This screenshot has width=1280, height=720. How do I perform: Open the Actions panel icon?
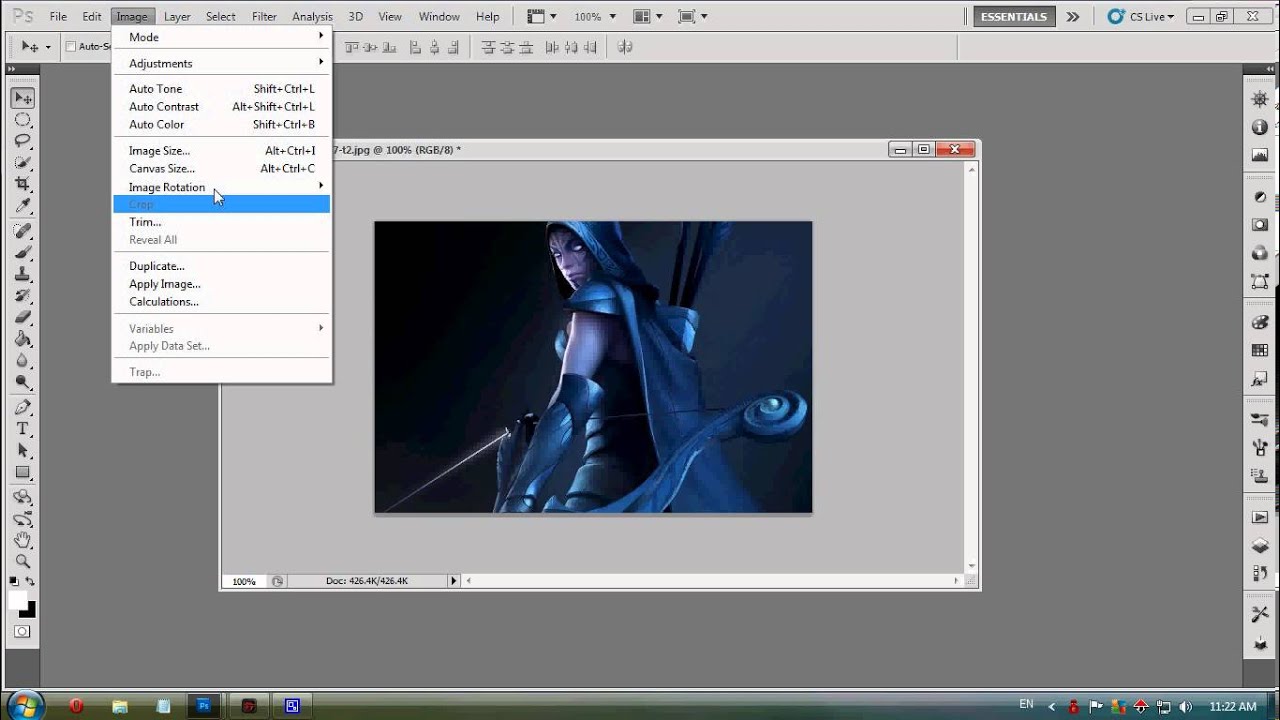1260,518
